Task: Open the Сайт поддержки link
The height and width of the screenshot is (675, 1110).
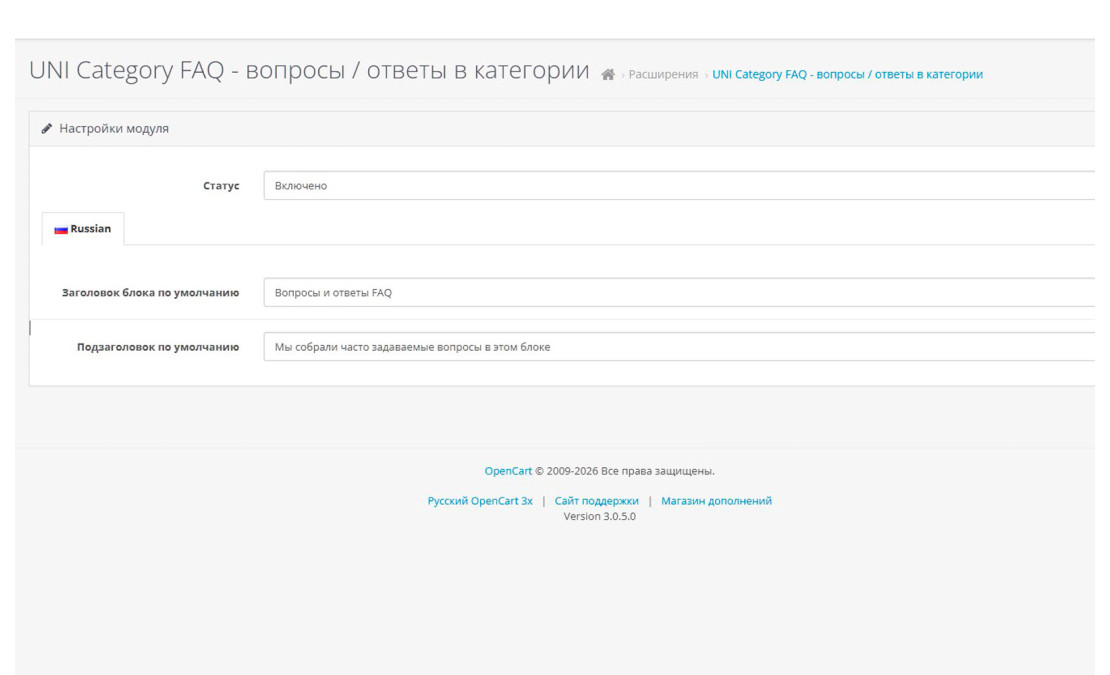Action: [x=596, y=500]
